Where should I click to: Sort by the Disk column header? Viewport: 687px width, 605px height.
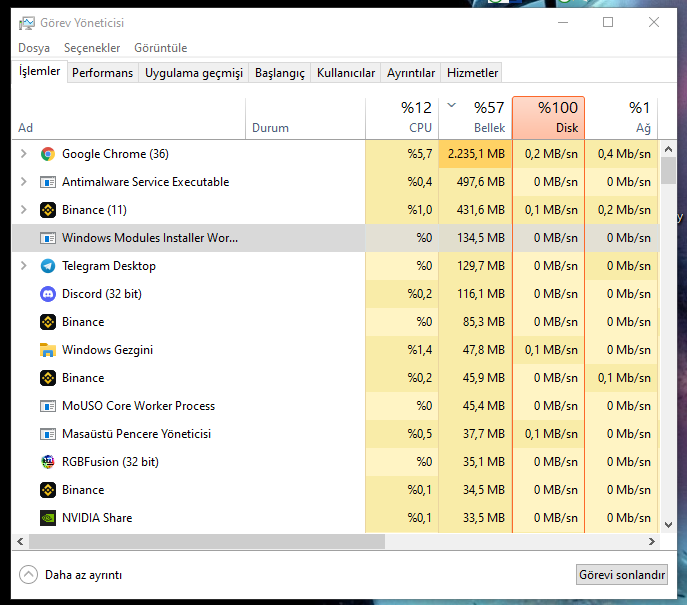click(x=549, y=118)
